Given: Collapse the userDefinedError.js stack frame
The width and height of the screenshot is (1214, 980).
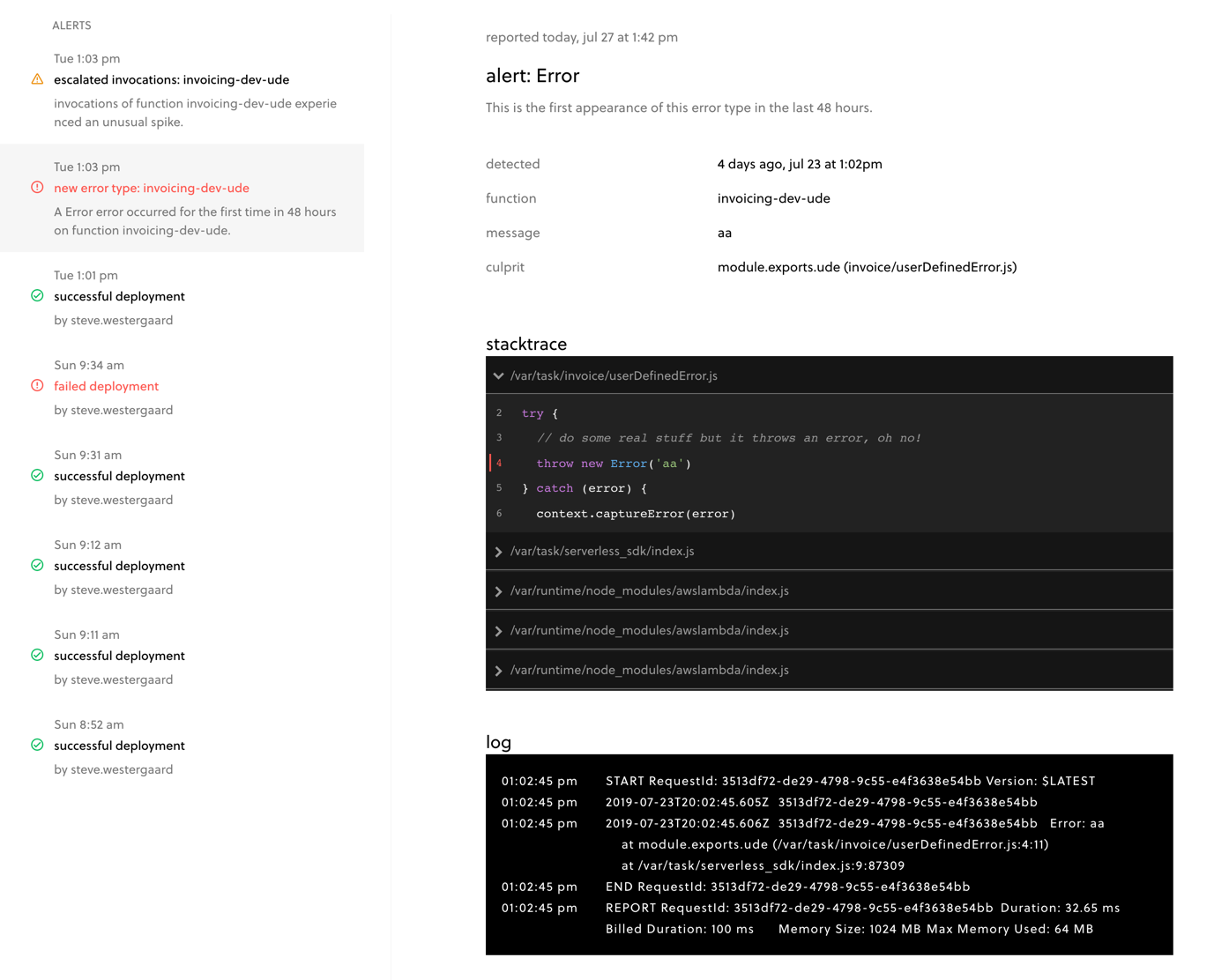Looking at the screenshot, I should 498,375.
